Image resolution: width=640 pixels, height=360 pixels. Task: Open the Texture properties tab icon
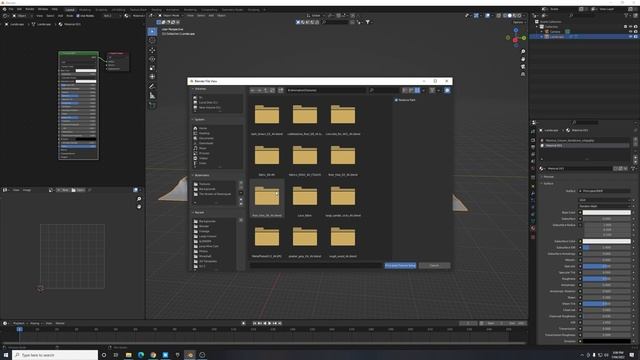[533, 237]
